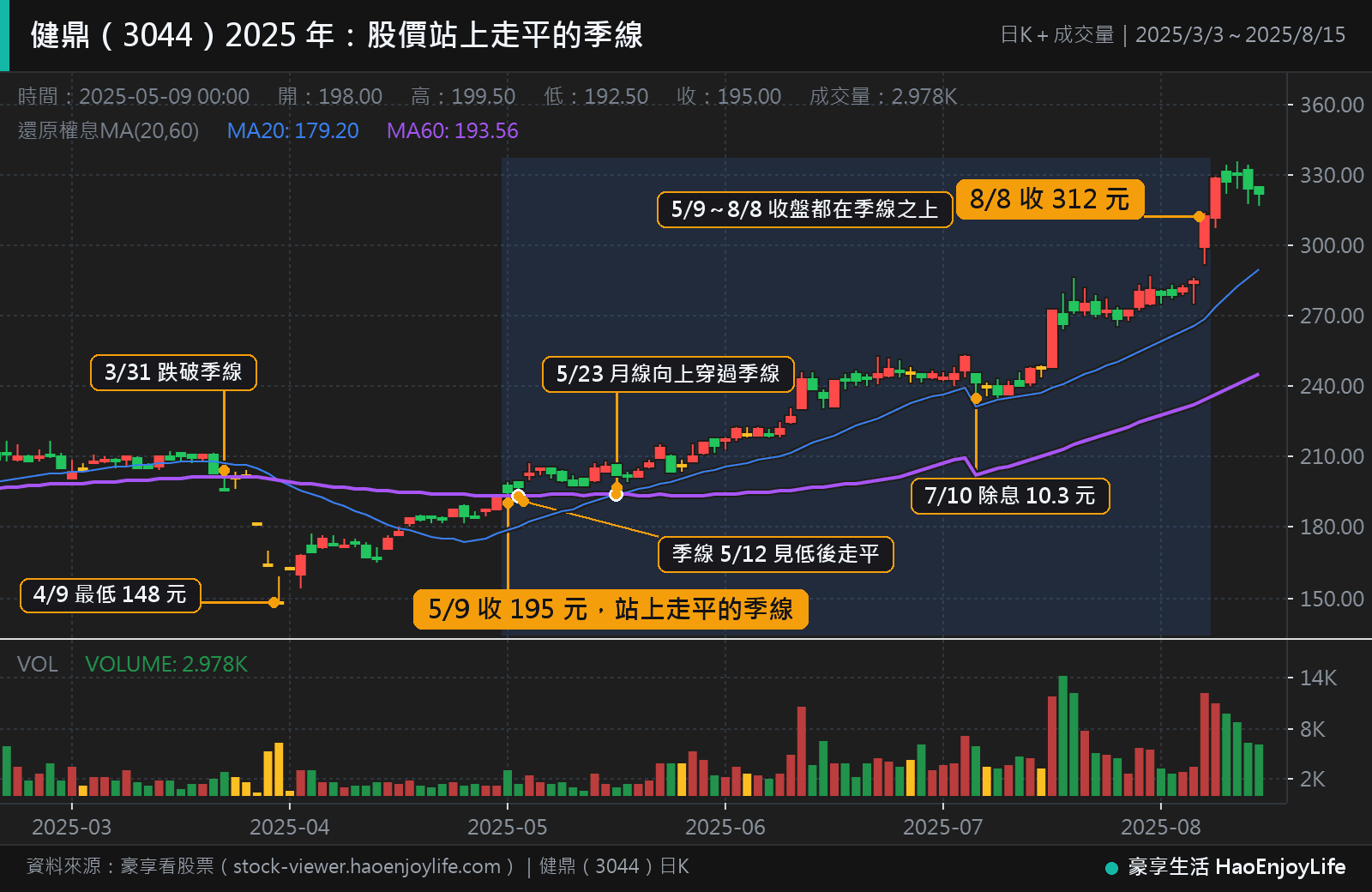
Task: Click the 5/9～8/8 收盤都在季線之上 label
Action: point(804,209)
